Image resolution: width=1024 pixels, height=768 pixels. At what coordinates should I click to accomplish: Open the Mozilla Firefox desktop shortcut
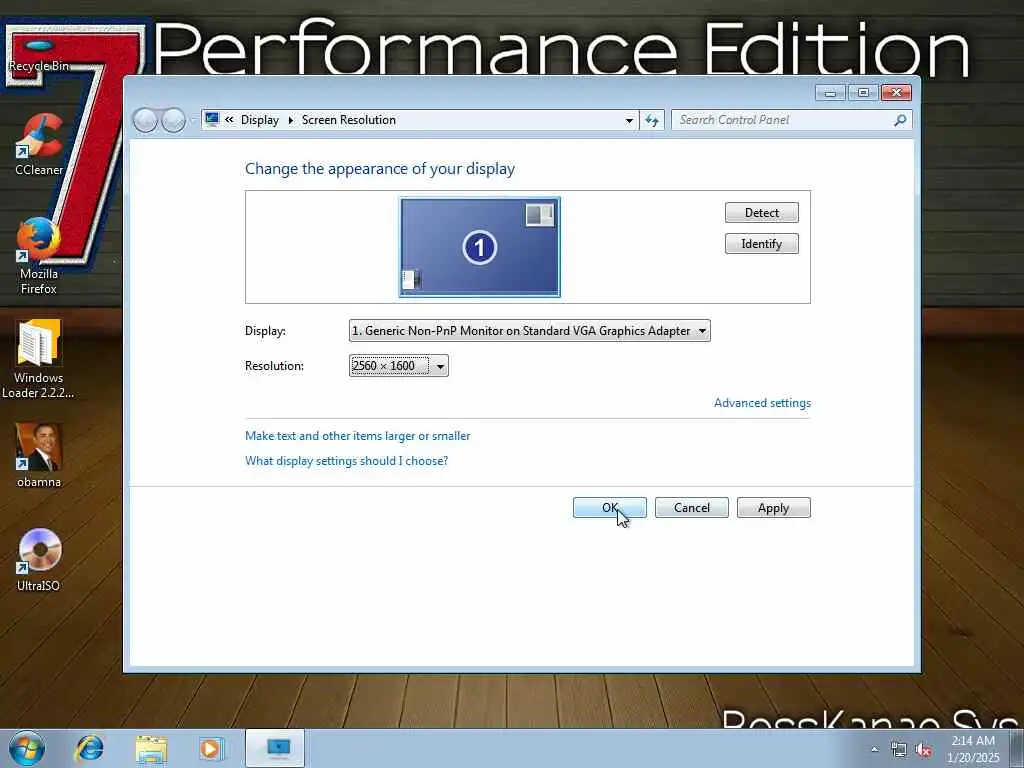coord(39,256)
